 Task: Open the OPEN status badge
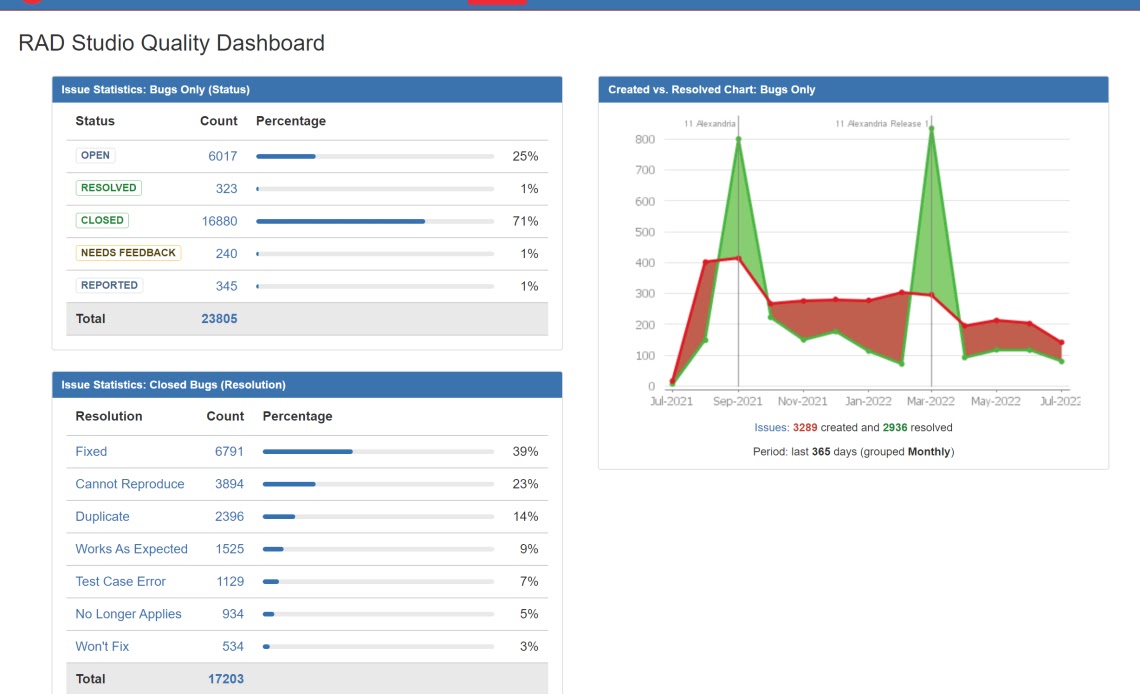(x=95, y=156)
